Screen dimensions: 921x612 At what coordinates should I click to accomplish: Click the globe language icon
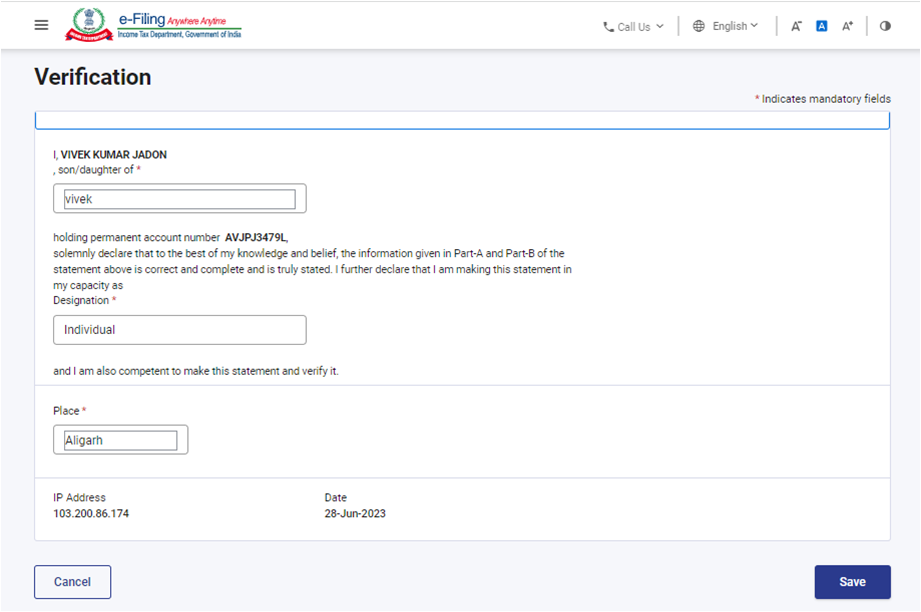coord(699,26)
